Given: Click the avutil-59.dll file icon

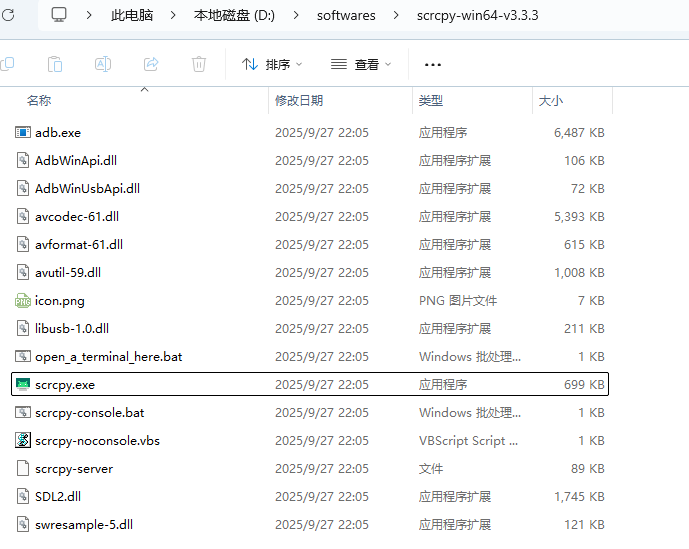Looking at the screenshot, I should tap(23, 273).
